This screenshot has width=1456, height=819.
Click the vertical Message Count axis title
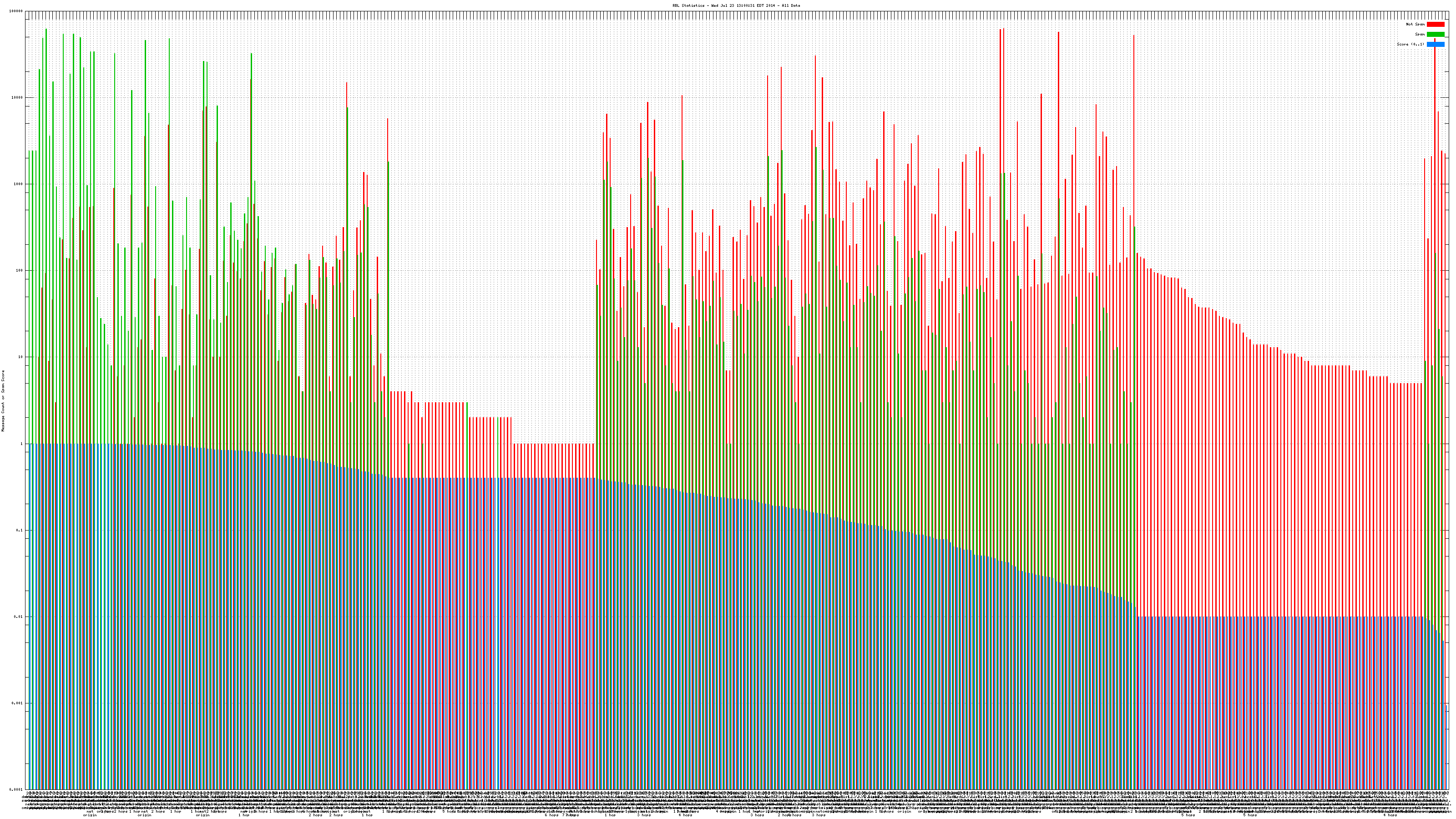pyautogui.click(x=3, y=401)
